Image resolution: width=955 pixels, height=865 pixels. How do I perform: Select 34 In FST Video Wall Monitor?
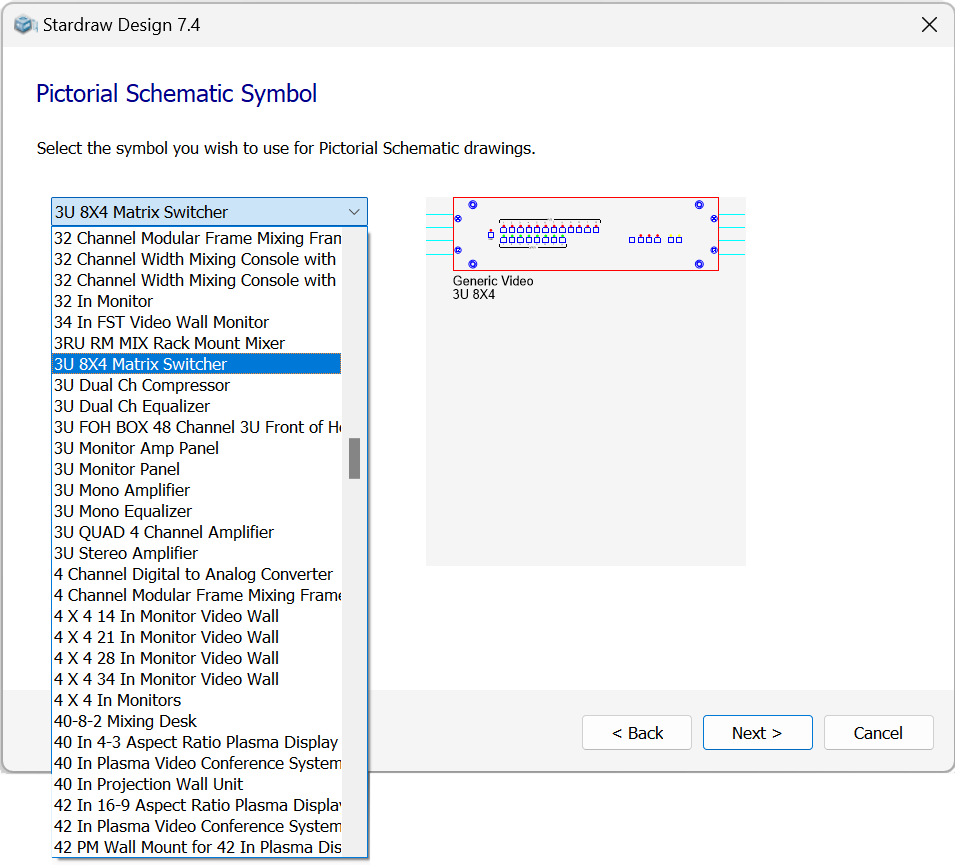pos(197,322)
